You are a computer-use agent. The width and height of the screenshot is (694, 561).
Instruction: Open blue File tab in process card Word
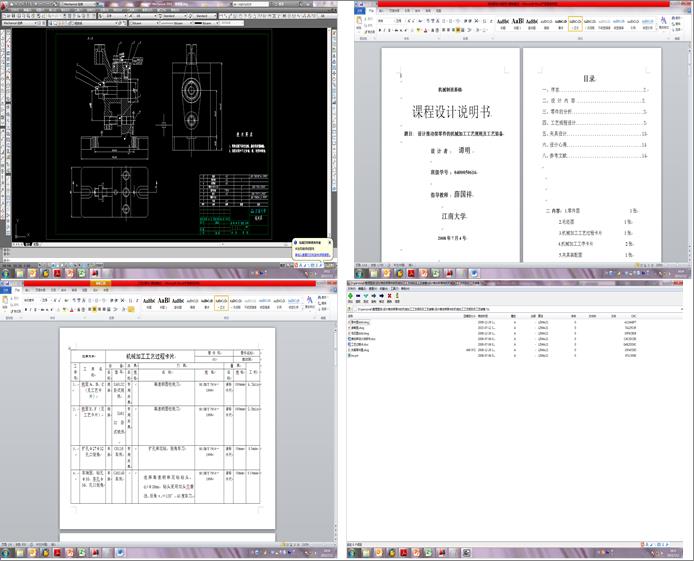(6, 290)
